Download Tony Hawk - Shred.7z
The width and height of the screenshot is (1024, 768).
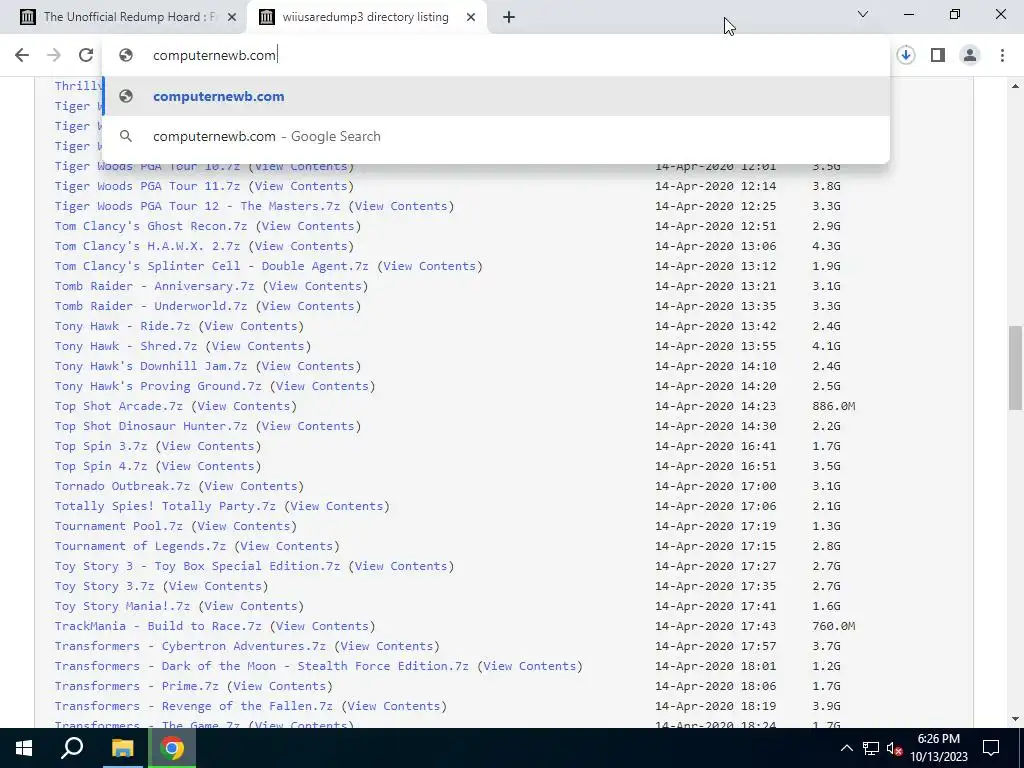126,346
